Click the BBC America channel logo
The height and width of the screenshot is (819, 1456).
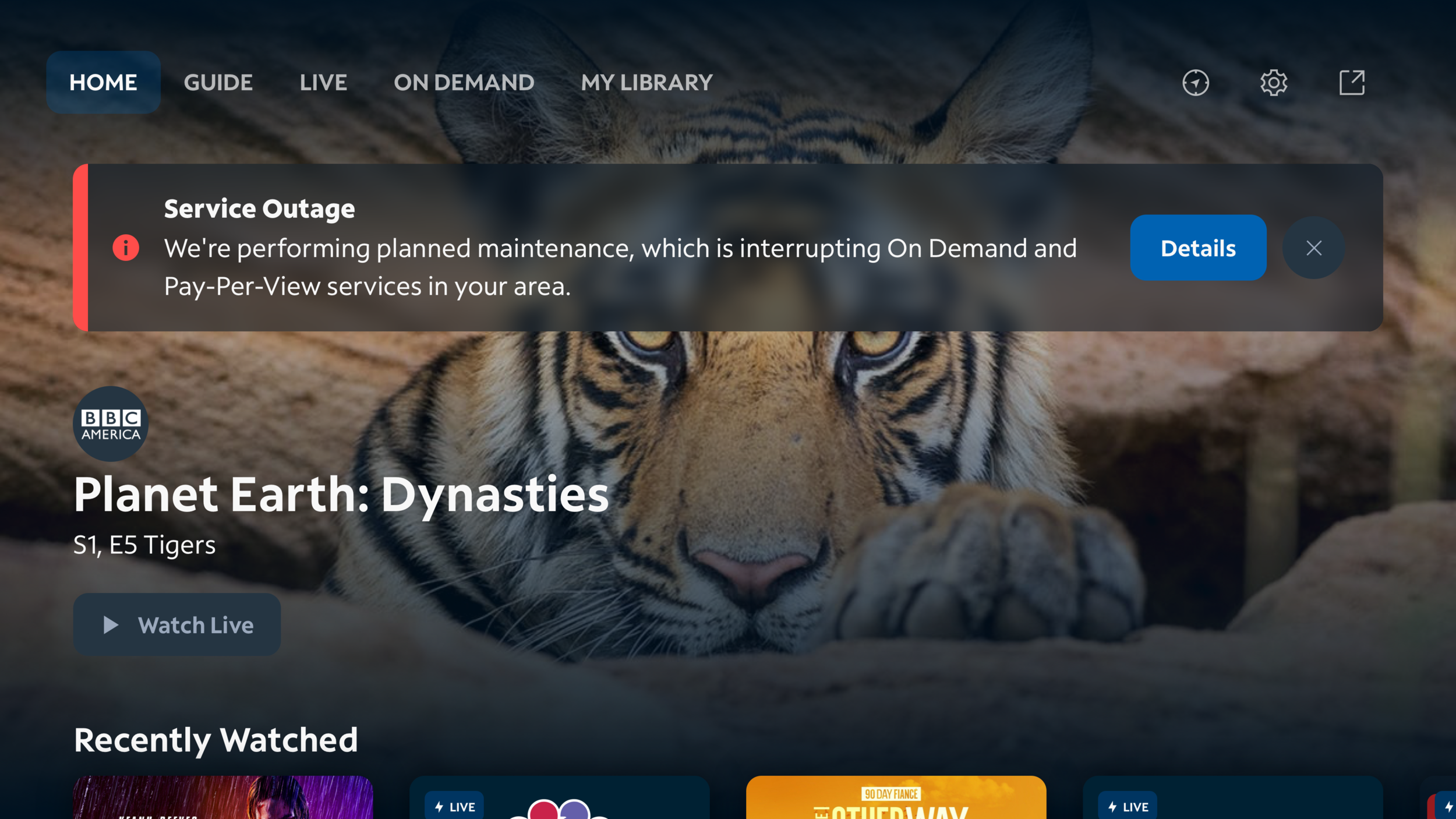pyautogui.click(x=111, y=424)
